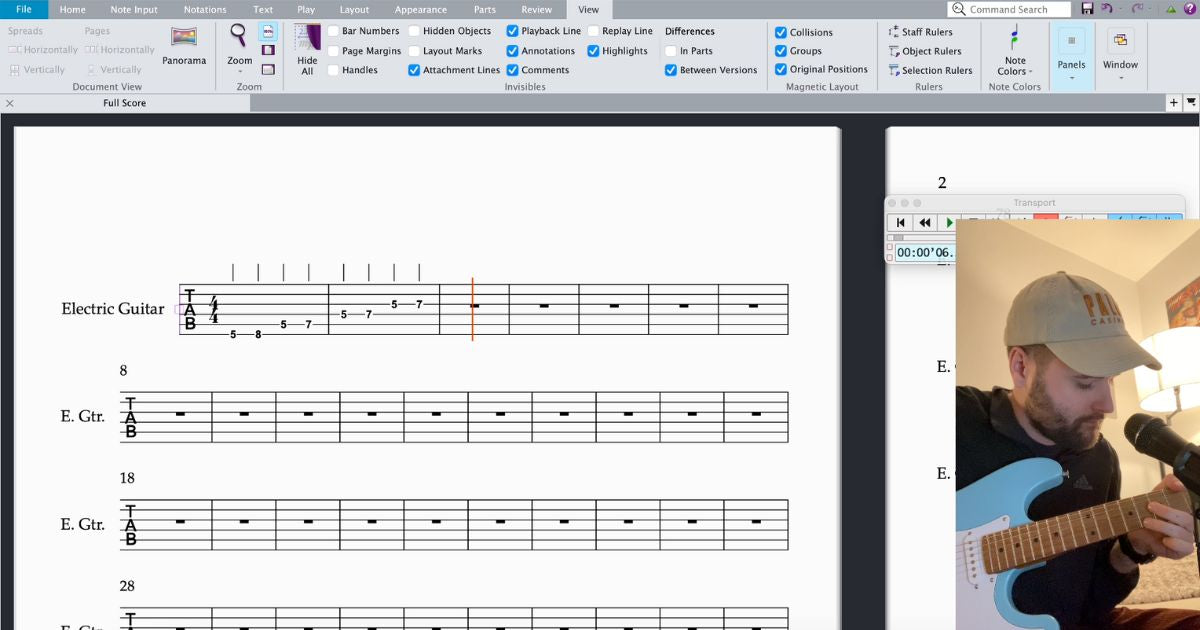
Task: Open the Notations tab
Action: coord(204,9)
